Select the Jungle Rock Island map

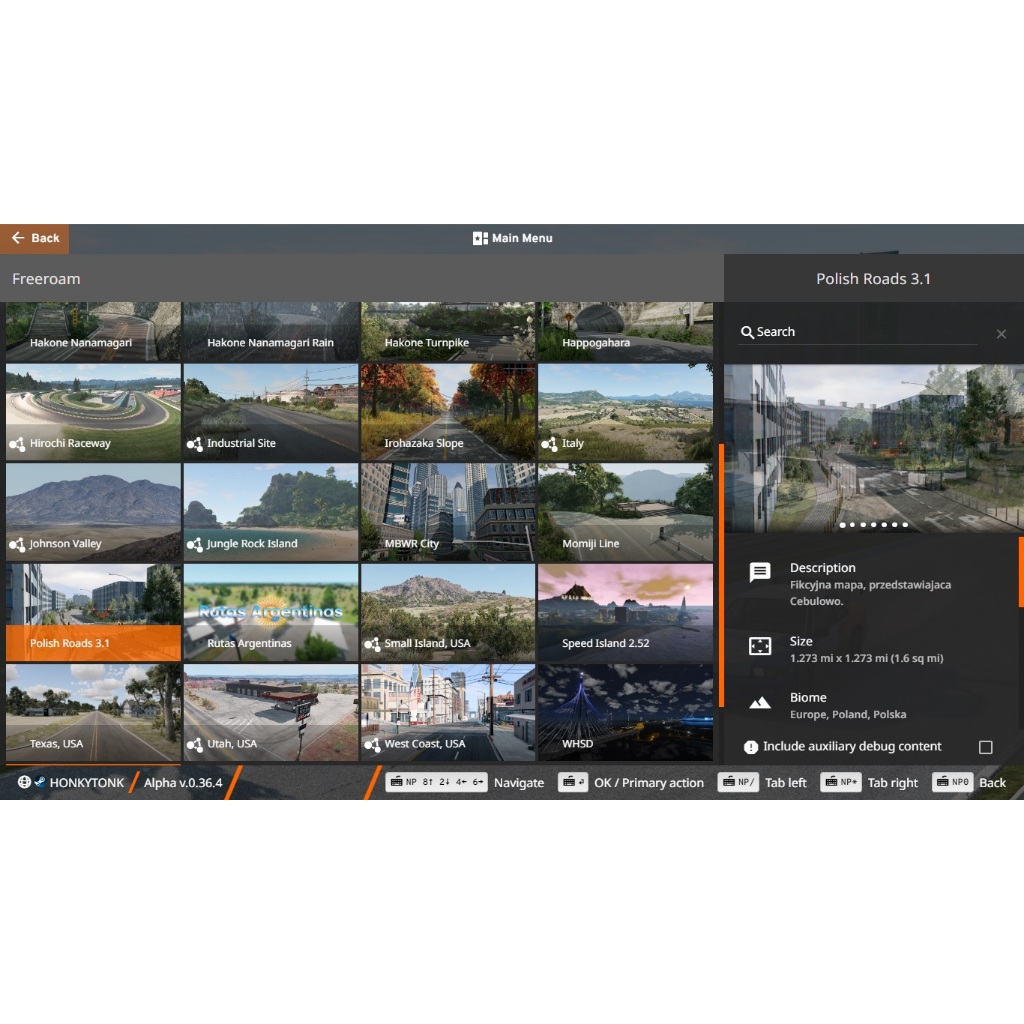point(271,513)
